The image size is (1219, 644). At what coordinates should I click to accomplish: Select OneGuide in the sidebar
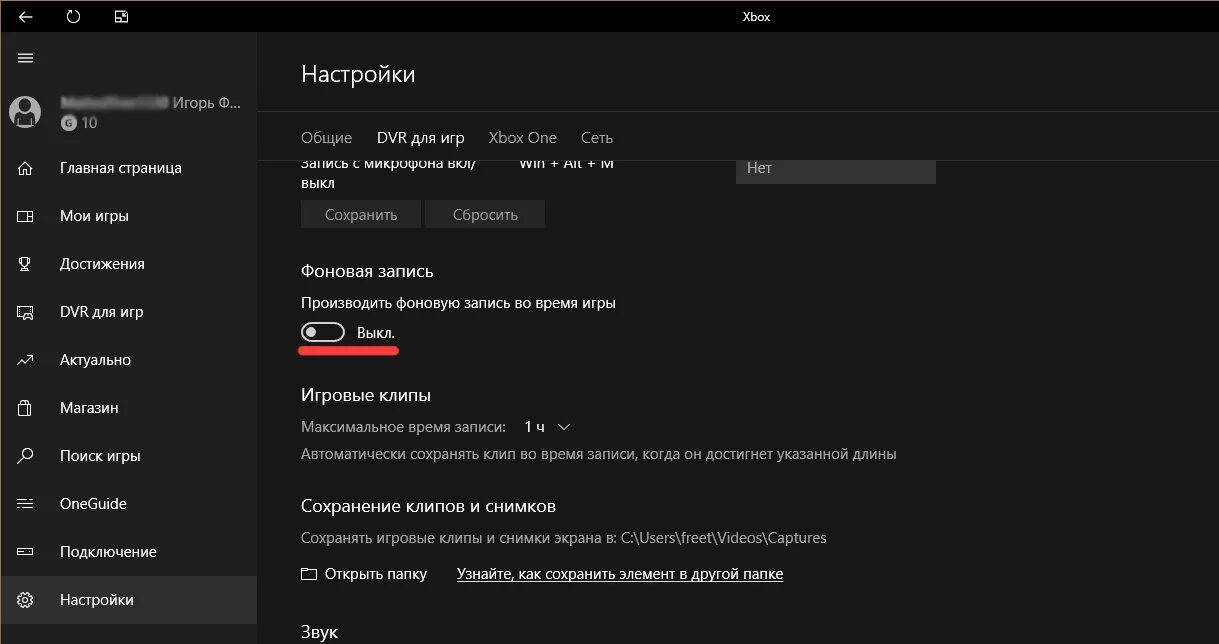click(x=128, y=504)
